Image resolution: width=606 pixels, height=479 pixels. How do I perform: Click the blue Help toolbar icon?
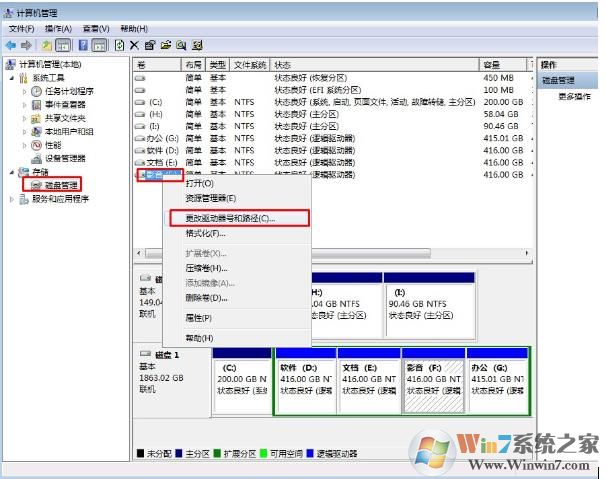(x=81, y=45)
